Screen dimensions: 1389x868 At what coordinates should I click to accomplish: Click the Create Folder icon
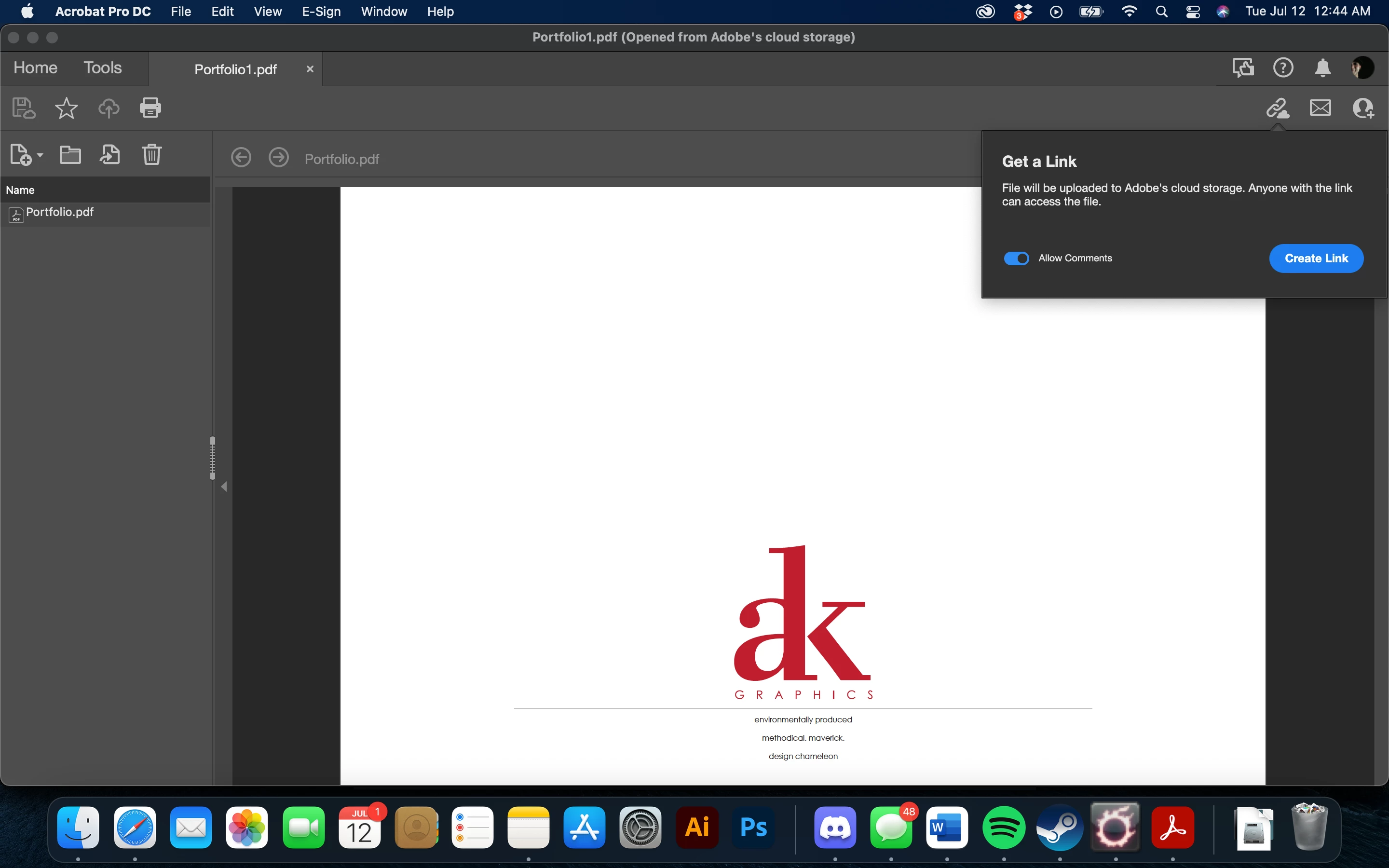70,155
